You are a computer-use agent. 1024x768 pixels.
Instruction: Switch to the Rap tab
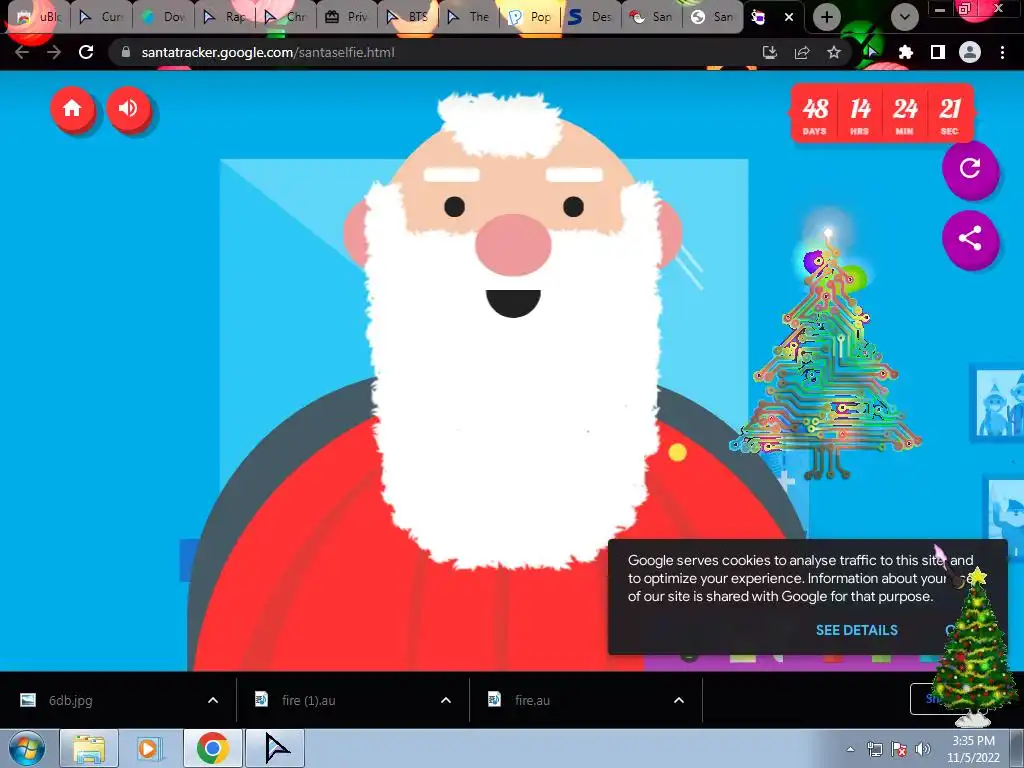[x=223, y=17]
